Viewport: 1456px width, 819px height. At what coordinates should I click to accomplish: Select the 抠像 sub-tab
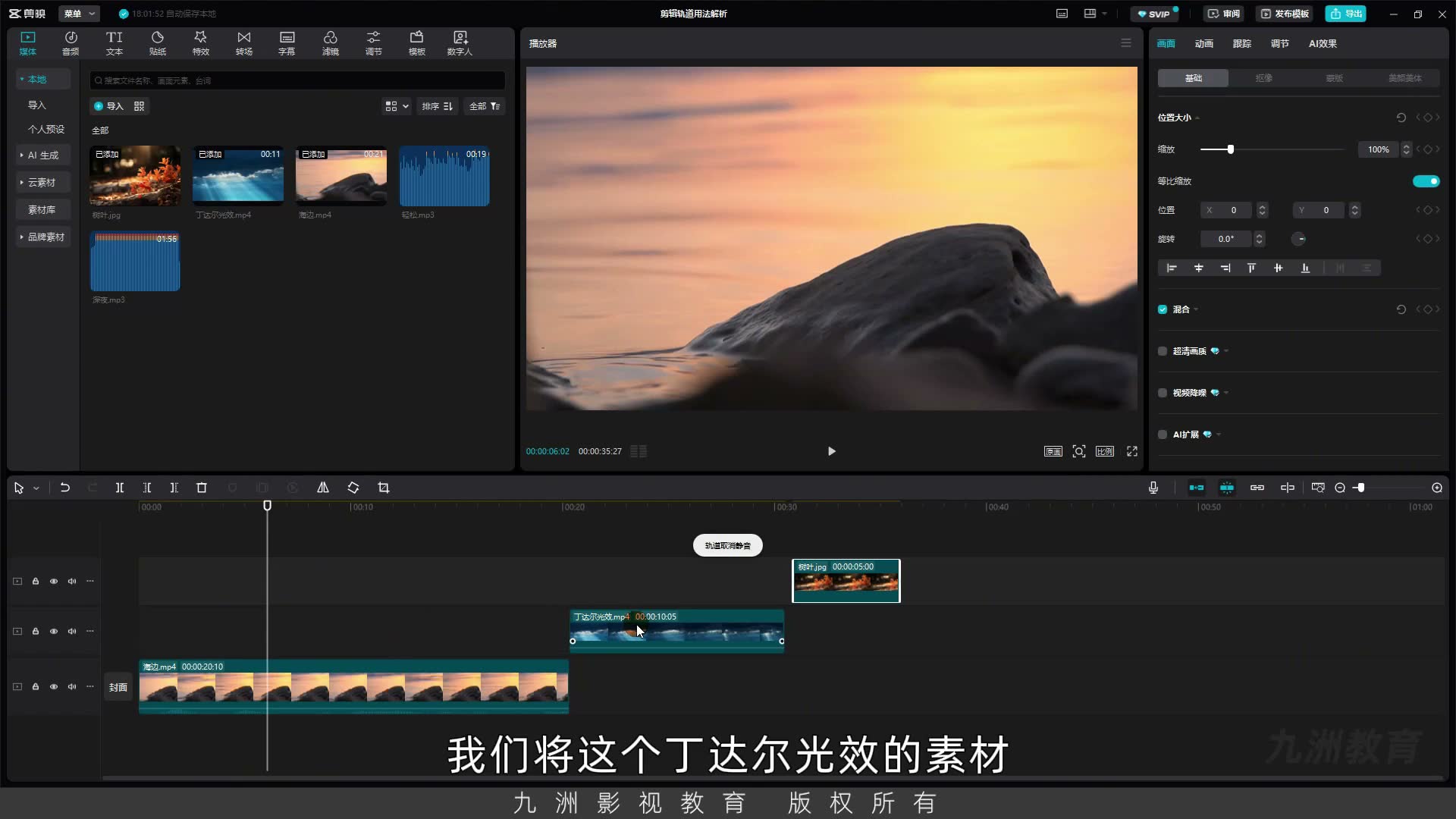click(1263, 78)
